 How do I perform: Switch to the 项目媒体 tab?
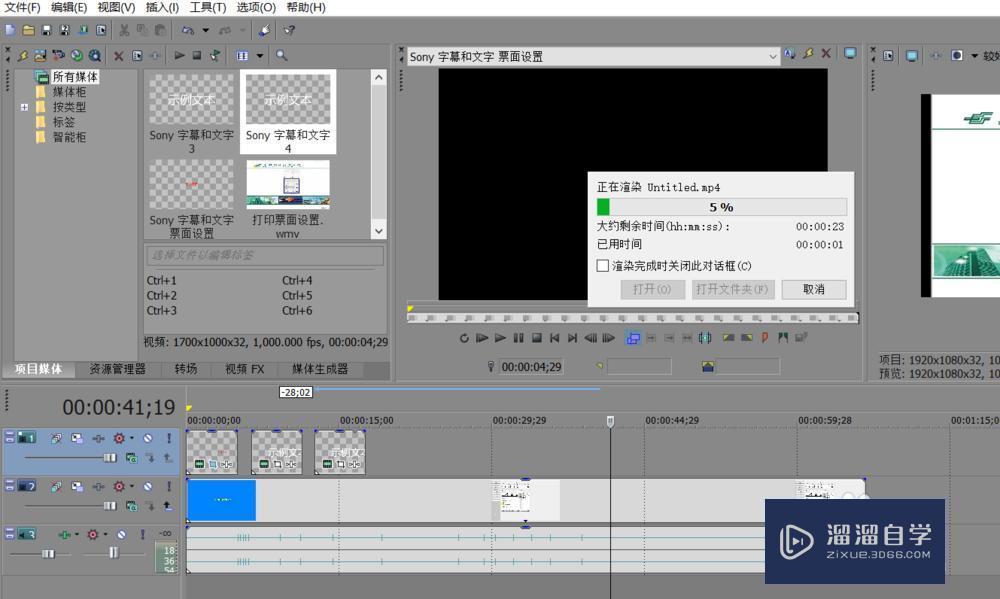[x=38, y=369]
